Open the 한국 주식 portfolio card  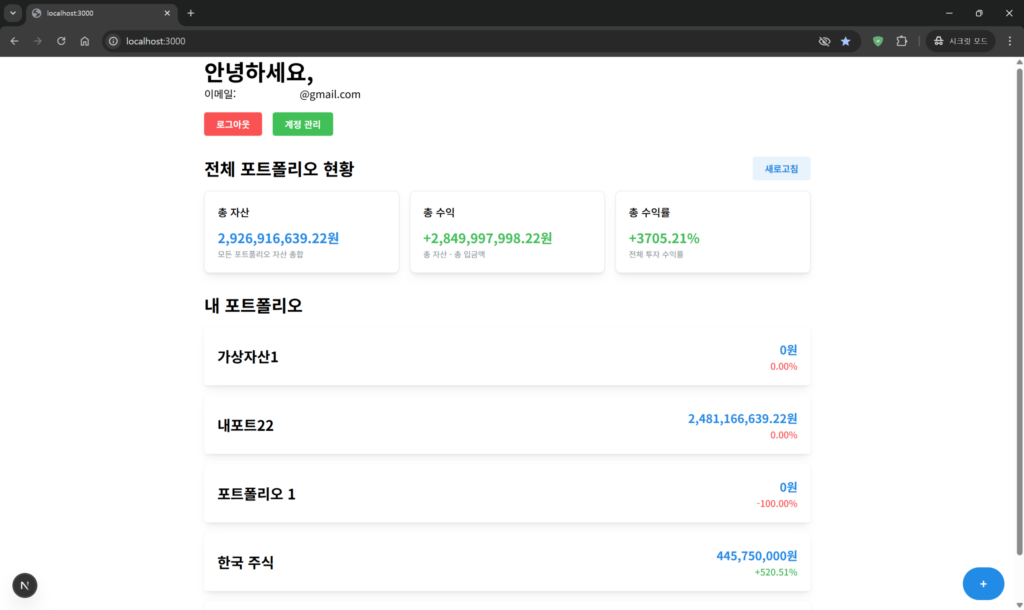506,563
